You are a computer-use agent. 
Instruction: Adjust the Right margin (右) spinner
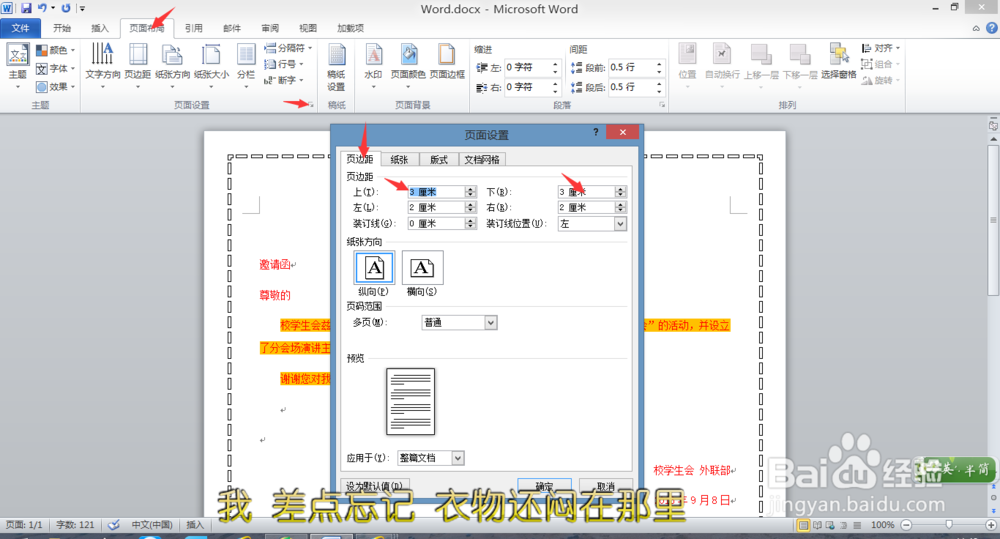(x=621, y=207)
